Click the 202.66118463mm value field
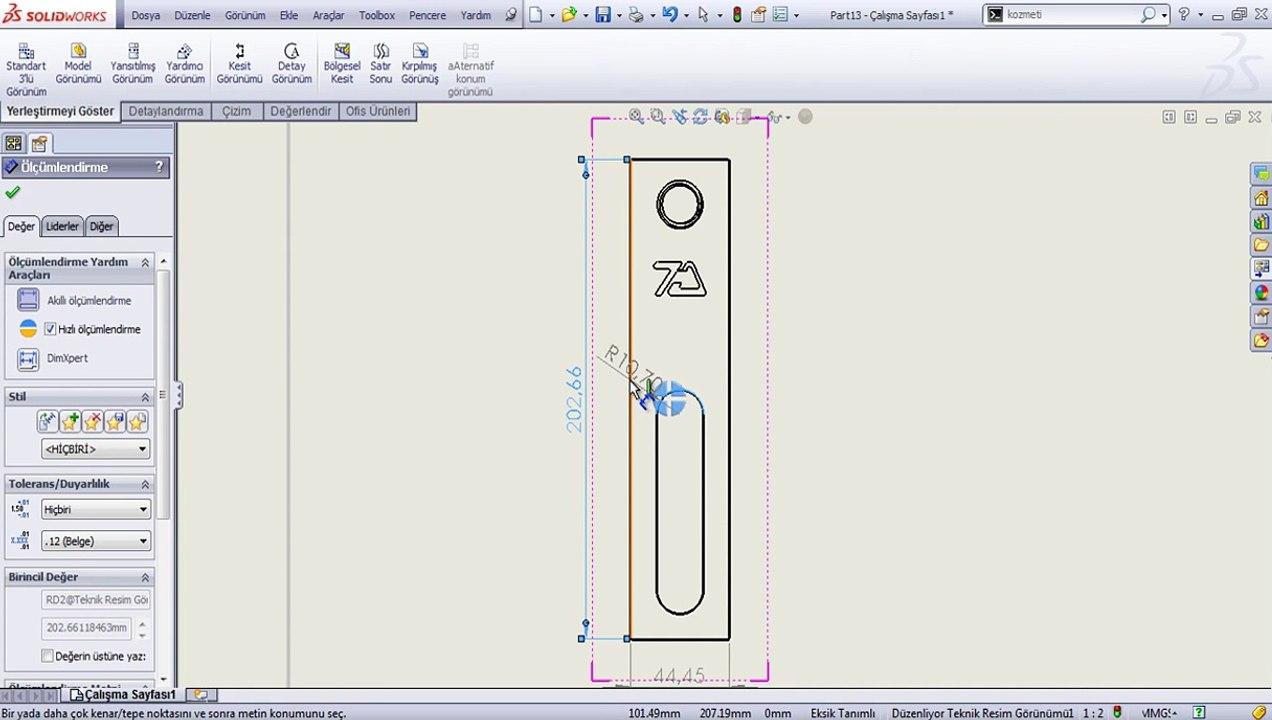Viewport: 1272px width, 720px height. pyautogui.click(x=90, y=627)
